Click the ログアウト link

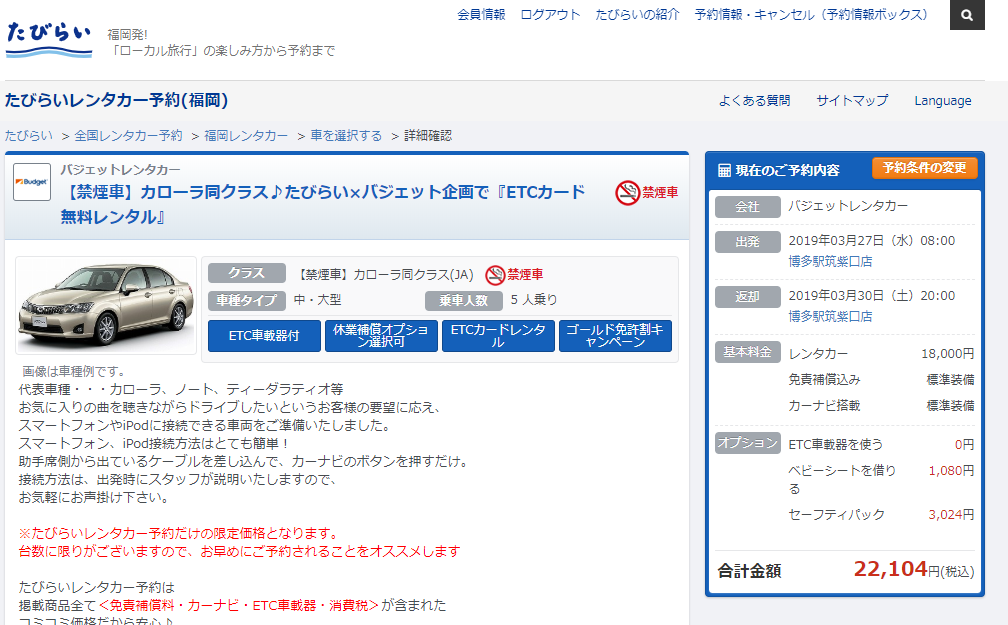[550, 14]
